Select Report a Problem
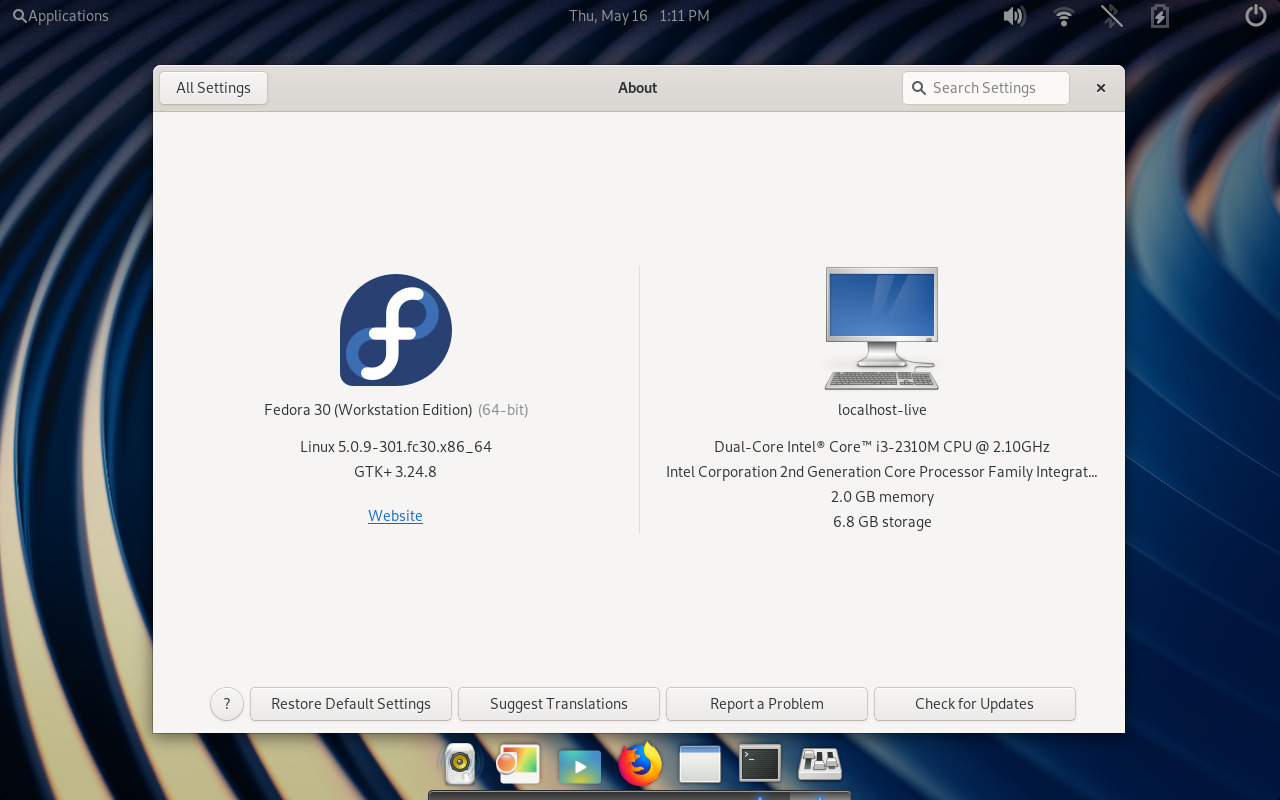This screenshot has width=1280, height=800. pos(766,704)
